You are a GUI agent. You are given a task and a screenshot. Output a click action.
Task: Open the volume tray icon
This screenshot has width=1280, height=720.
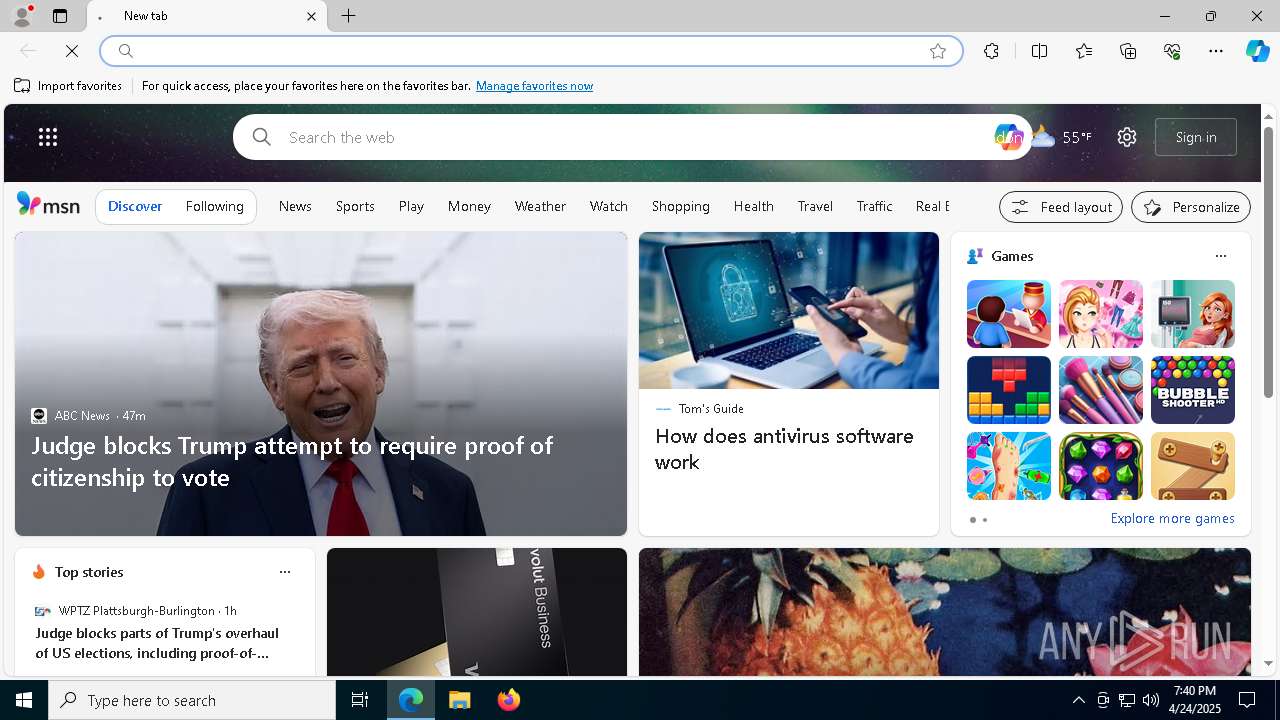1150,700
